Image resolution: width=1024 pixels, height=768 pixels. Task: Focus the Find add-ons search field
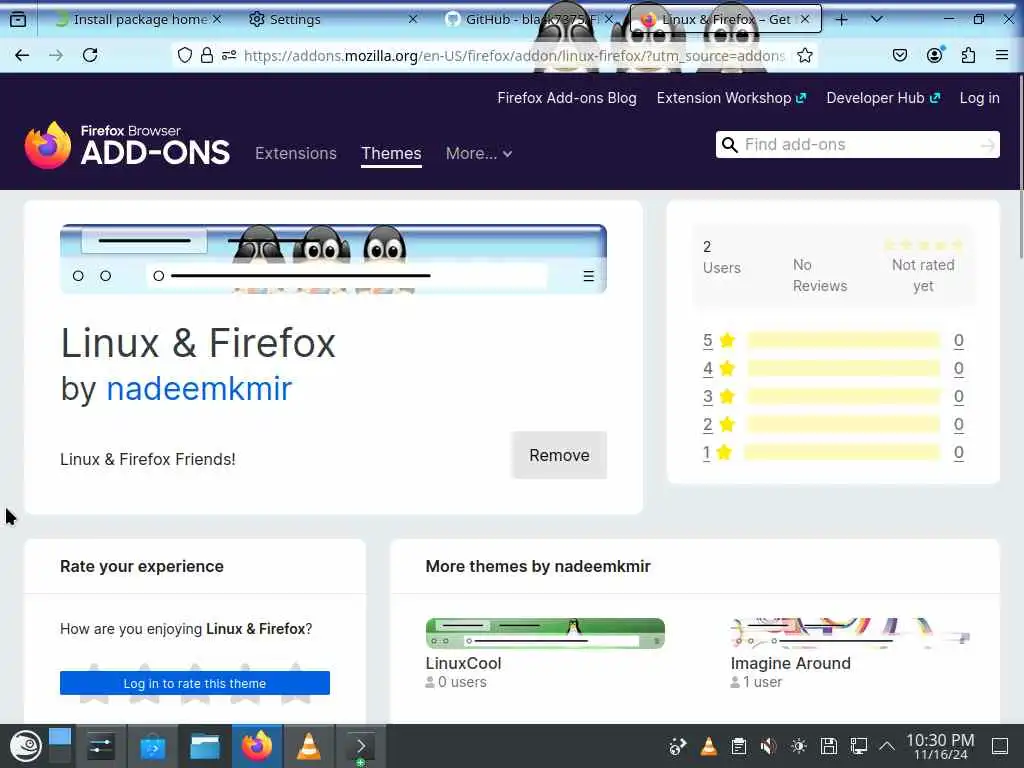click(x=859, y=144)
